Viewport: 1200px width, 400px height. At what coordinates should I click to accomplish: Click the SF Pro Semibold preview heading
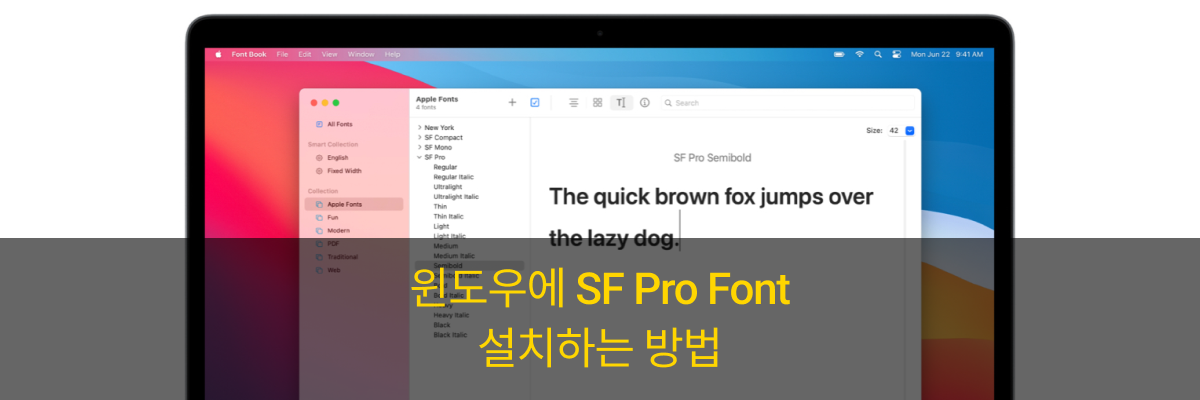(x=712, y=158)
